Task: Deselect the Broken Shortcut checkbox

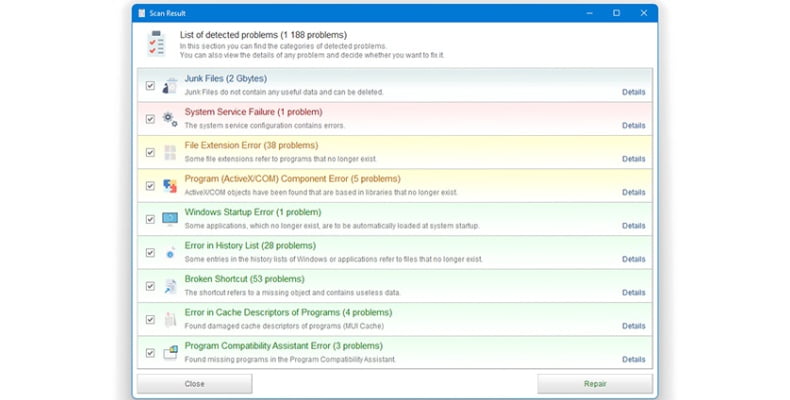Action: tap(150, 286)
